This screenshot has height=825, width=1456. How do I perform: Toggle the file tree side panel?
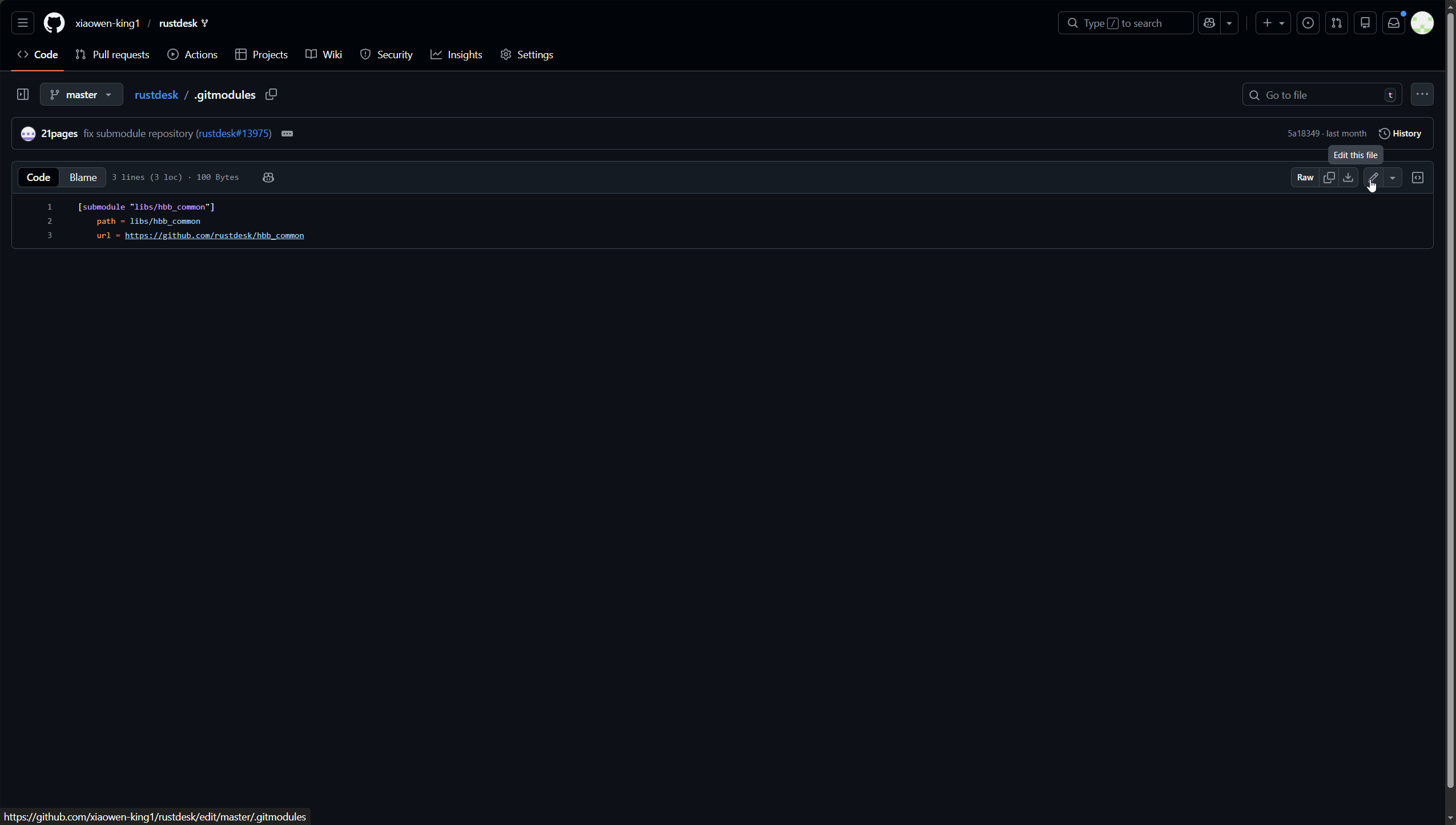23,94
